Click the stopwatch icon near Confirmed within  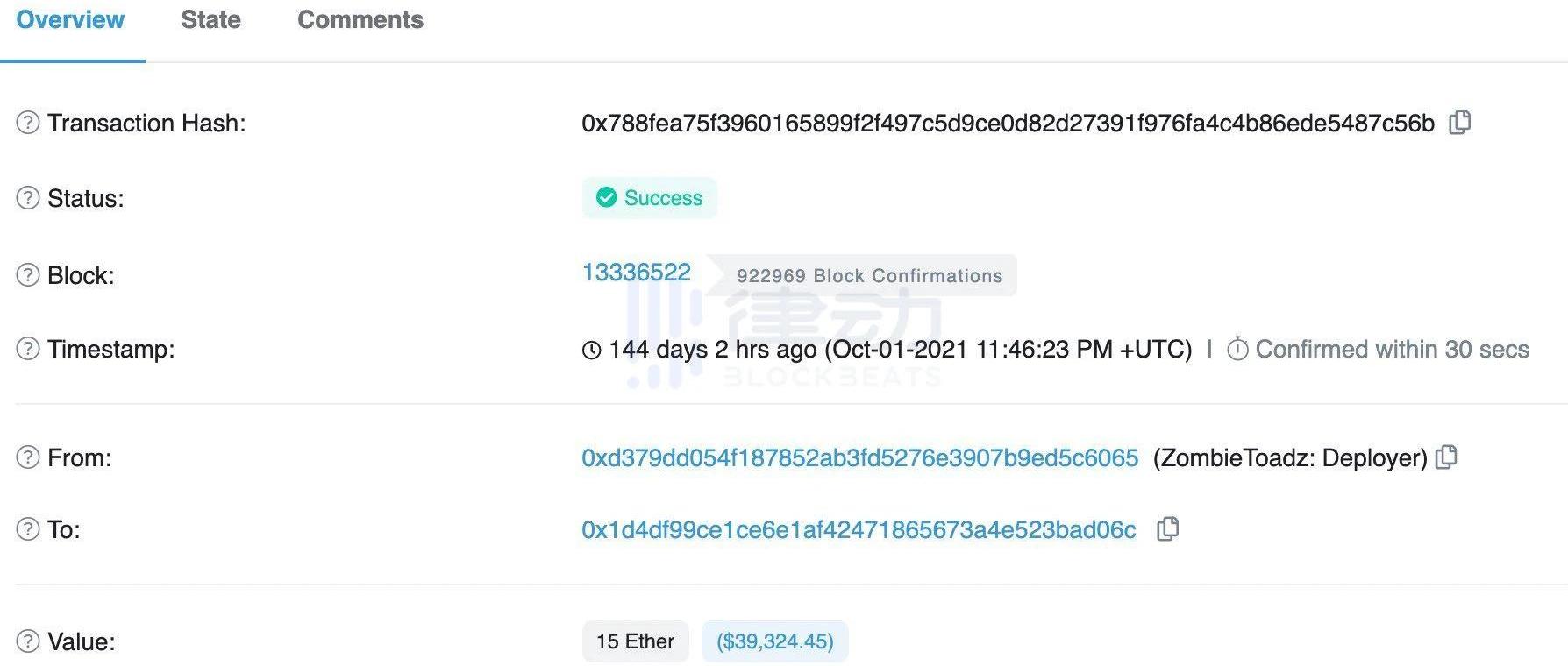1237,350
